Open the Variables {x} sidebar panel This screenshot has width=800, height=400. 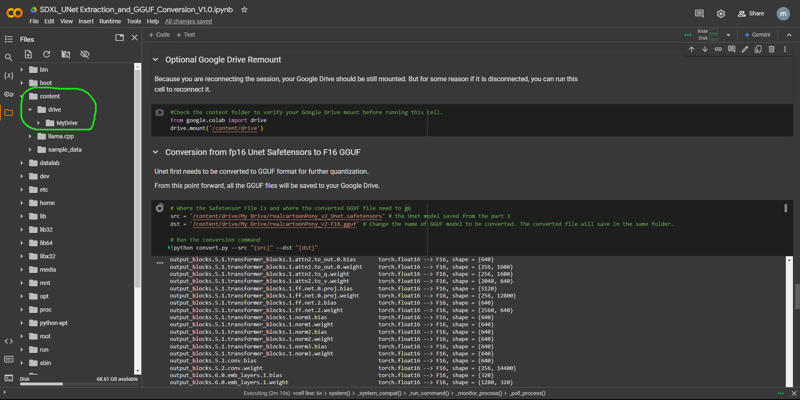pos(9,75)
